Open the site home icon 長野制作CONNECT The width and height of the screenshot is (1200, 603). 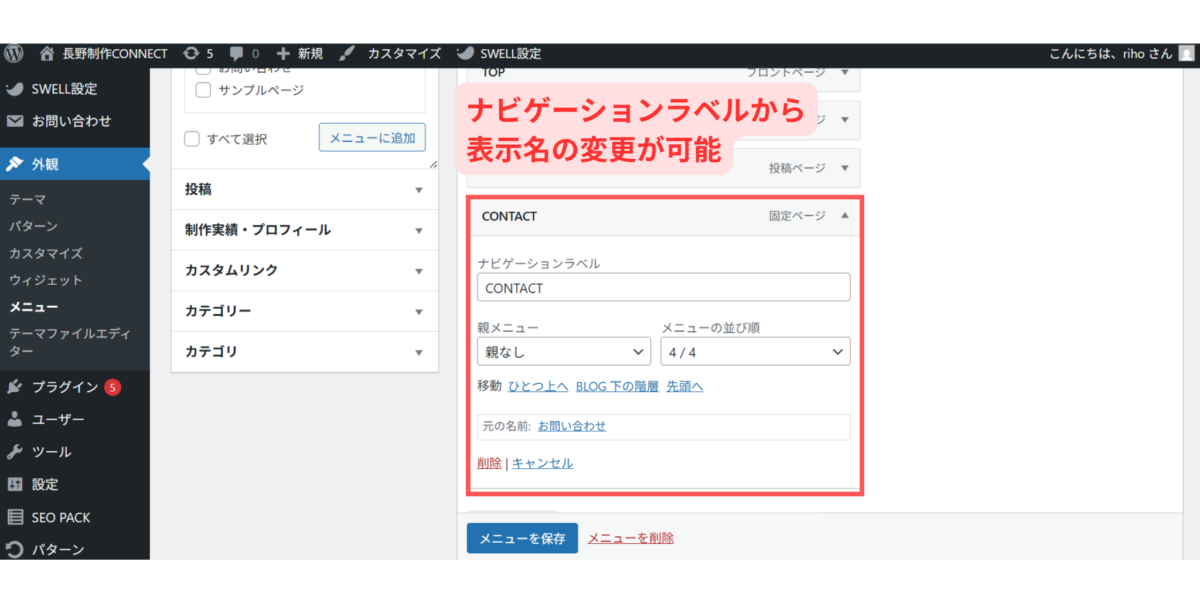47,54
